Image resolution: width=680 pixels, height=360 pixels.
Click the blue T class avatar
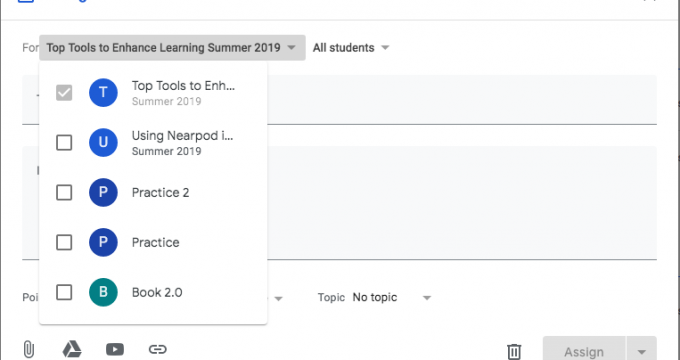(103, 92)
